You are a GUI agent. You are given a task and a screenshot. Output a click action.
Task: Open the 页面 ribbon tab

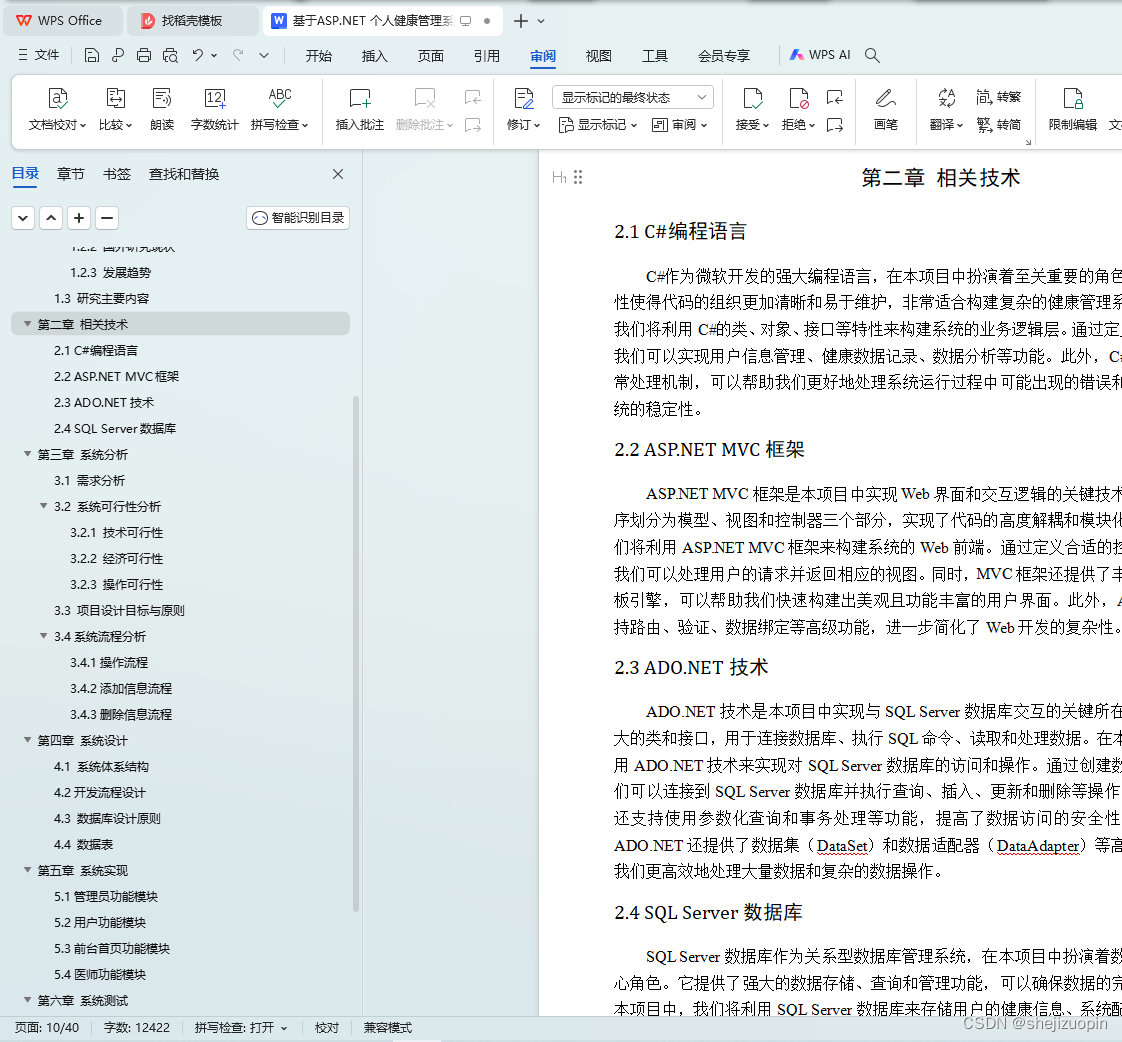(x=431, y=56)
